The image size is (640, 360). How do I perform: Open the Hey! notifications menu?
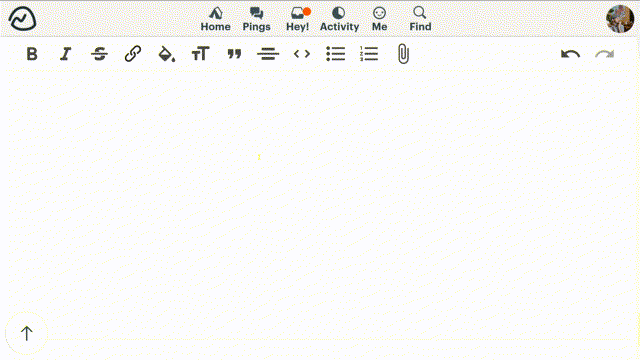click(x=298, y=19)
